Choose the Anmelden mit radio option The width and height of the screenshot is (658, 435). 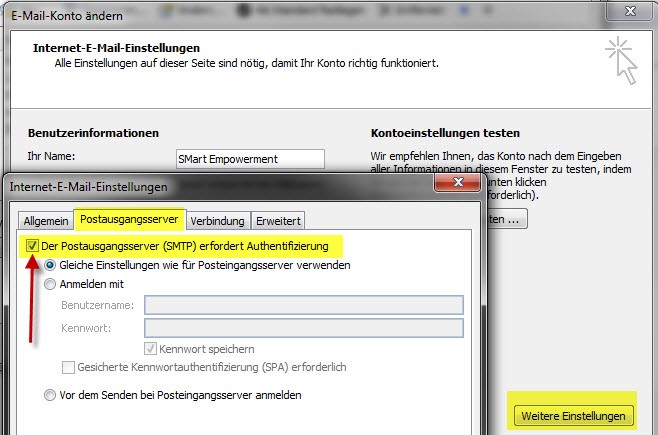tap(50, 284)
